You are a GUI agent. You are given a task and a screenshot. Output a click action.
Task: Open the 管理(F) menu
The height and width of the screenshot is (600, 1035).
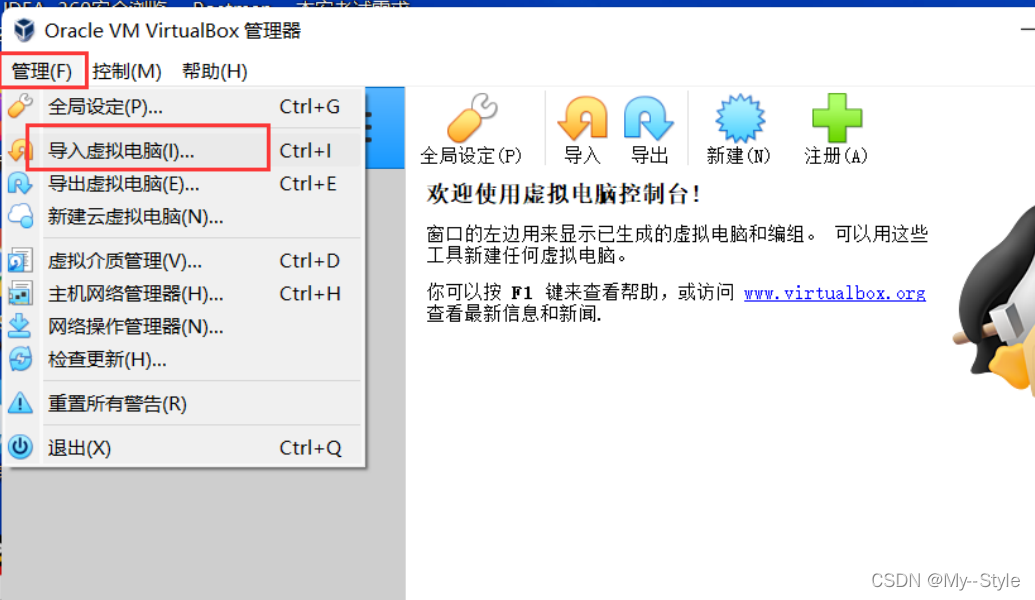[x=42, y=71]
